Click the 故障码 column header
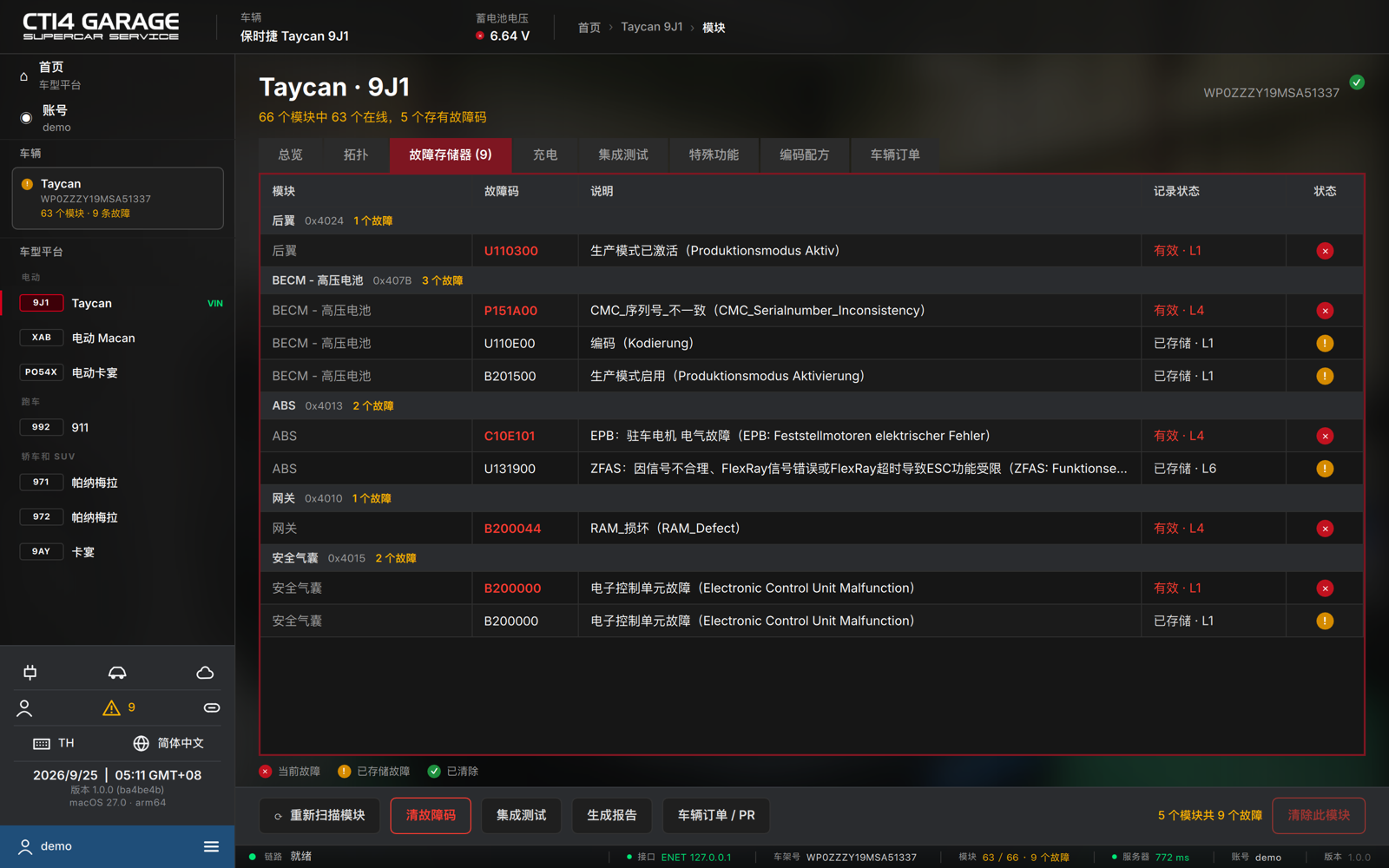The height and width of the screenshot is (868, 1389). pyautogui.click(x=501, y=192)
